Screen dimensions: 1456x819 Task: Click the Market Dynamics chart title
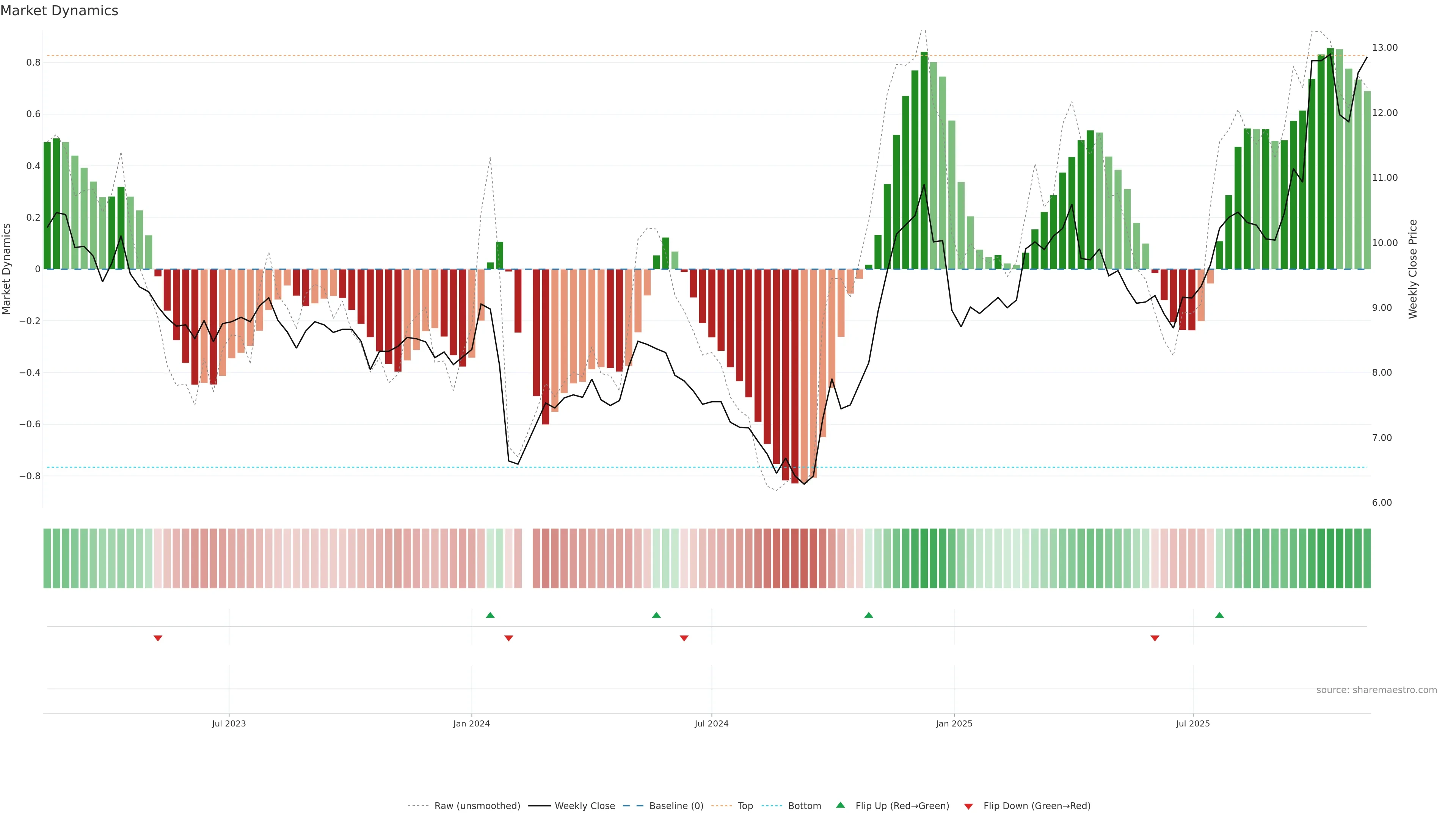click(x=60, y=11)
